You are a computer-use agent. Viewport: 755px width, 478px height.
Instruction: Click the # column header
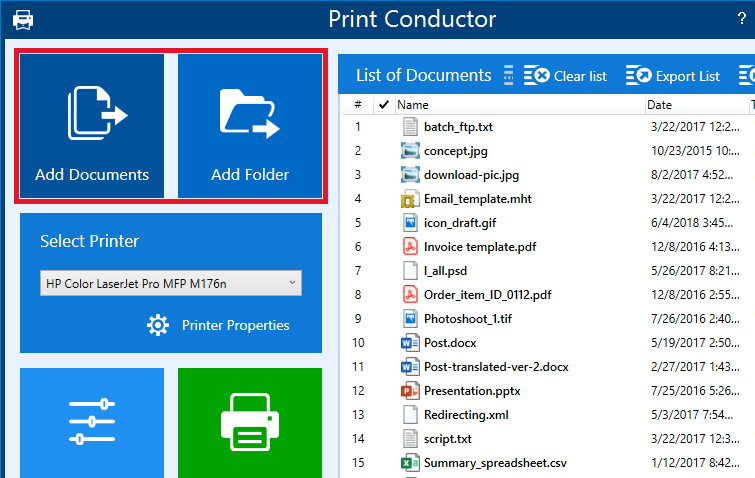click(358, 104)
